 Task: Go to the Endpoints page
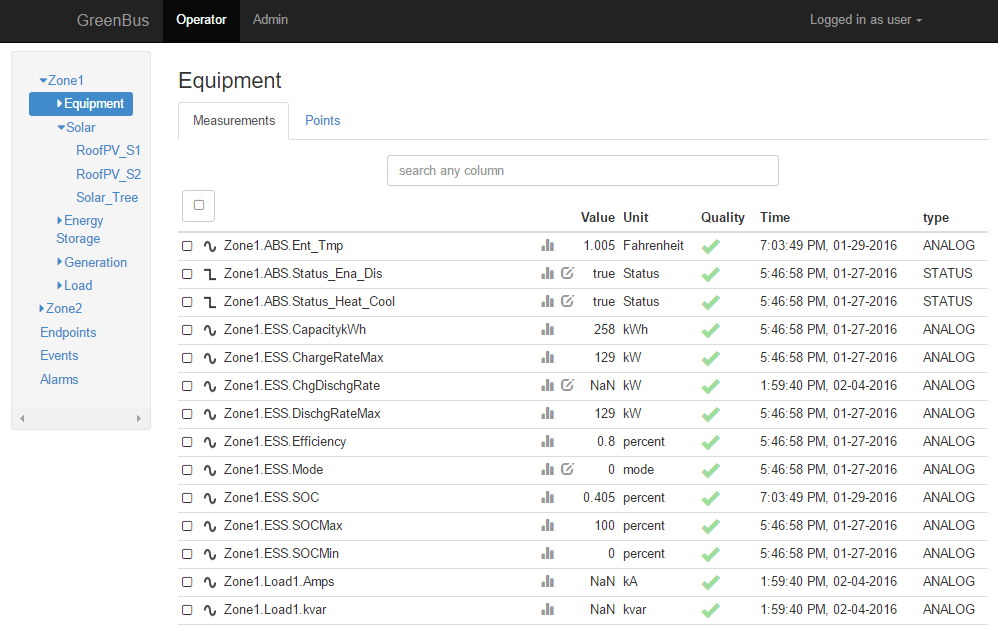pyautogui.click(x=68, y=332)
